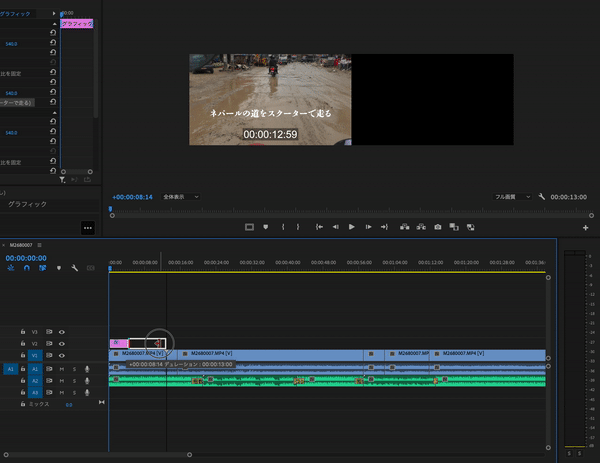Solo the A2 audio track
Image resolution: width=600 pixels, height=463 pixels.
click(74, 381)
